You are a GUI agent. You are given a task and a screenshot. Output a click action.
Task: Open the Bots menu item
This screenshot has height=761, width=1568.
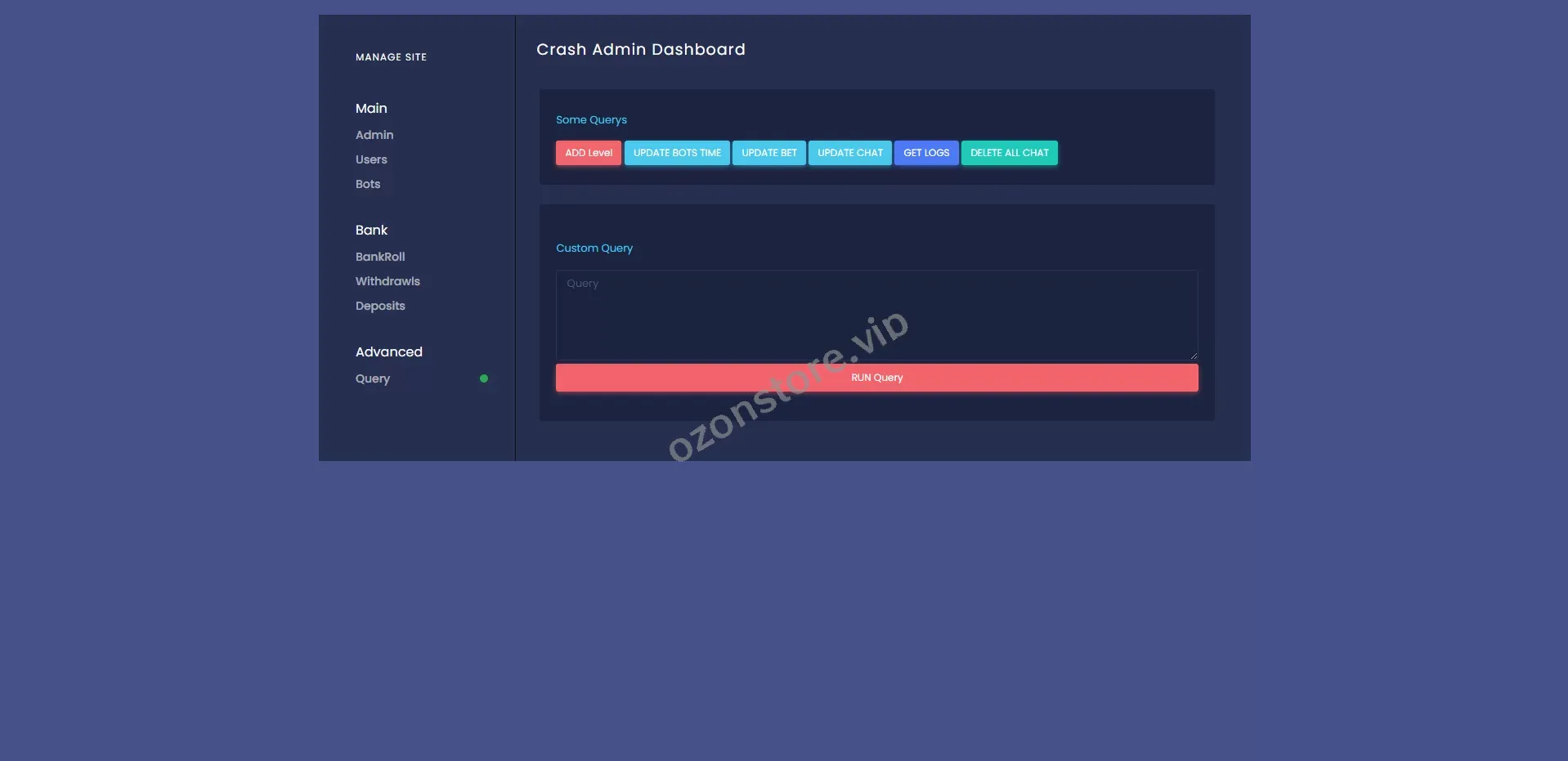[x=368, y=184]
